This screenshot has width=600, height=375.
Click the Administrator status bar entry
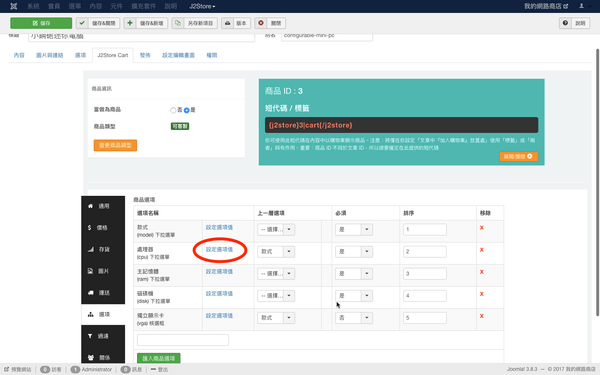(92, 369)
